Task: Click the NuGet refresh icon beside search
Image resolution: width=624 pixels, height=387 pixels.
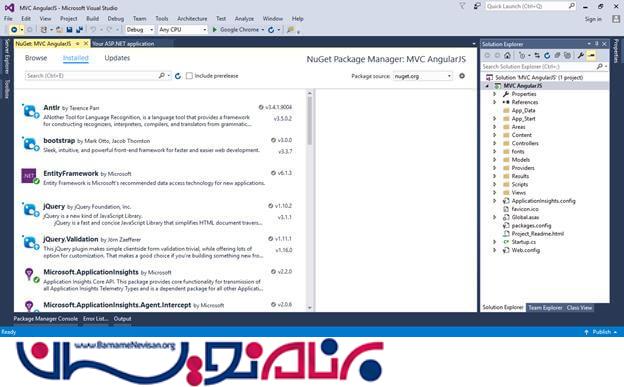Action: [x=178, y=76]
